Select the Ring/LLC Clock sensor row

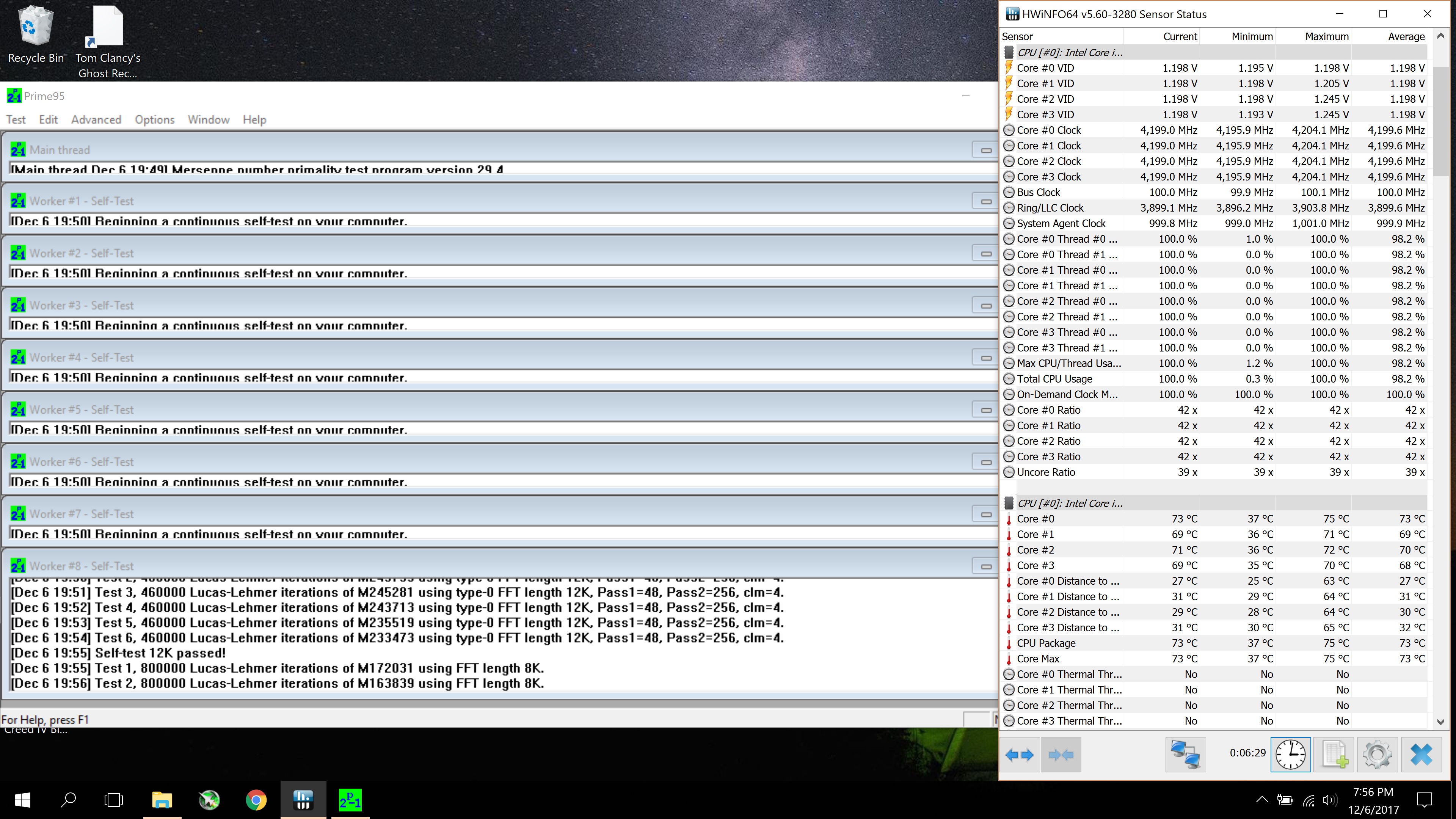(x=1214, y=208)
